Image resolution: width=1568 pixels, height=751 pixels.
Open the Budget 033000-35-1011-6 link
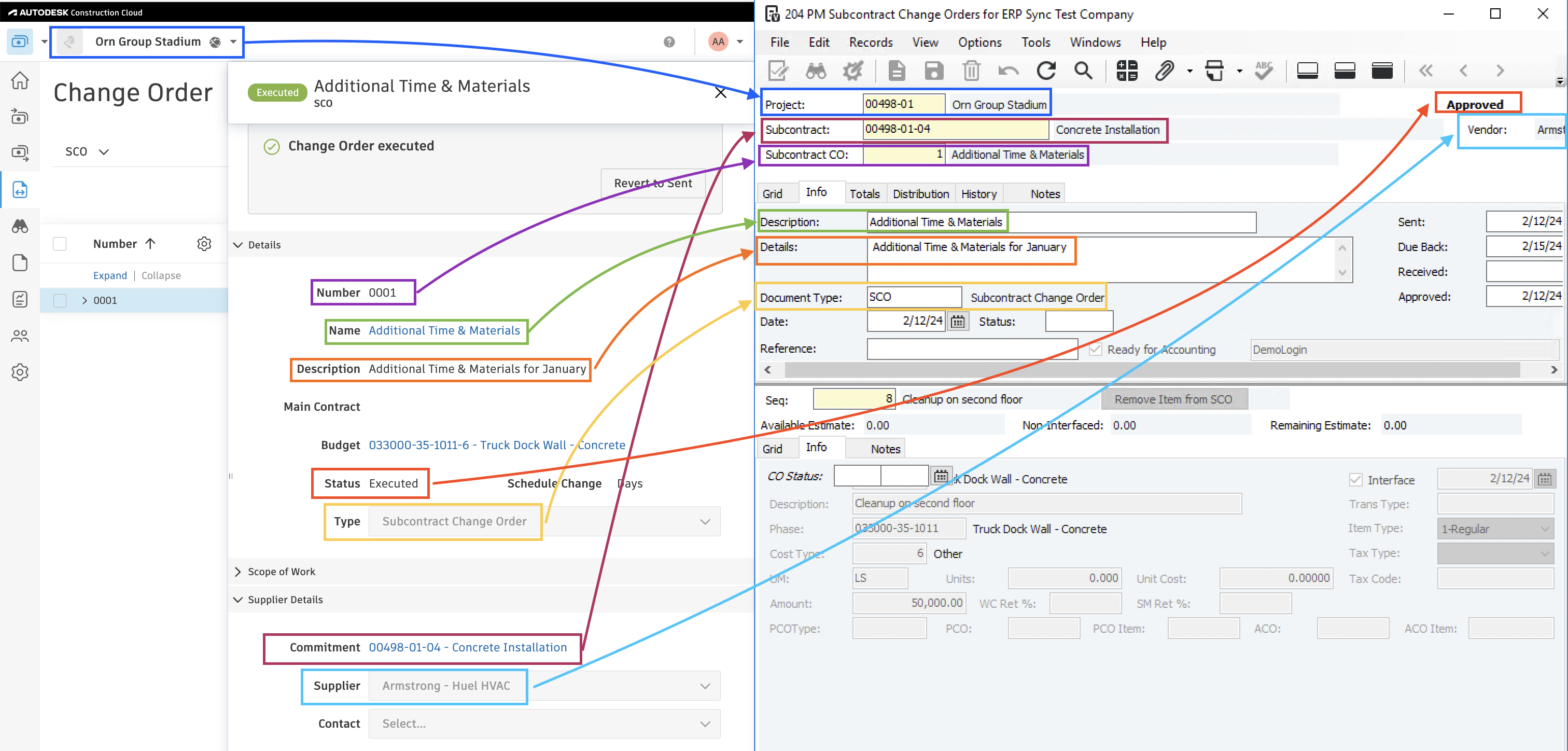497,445
